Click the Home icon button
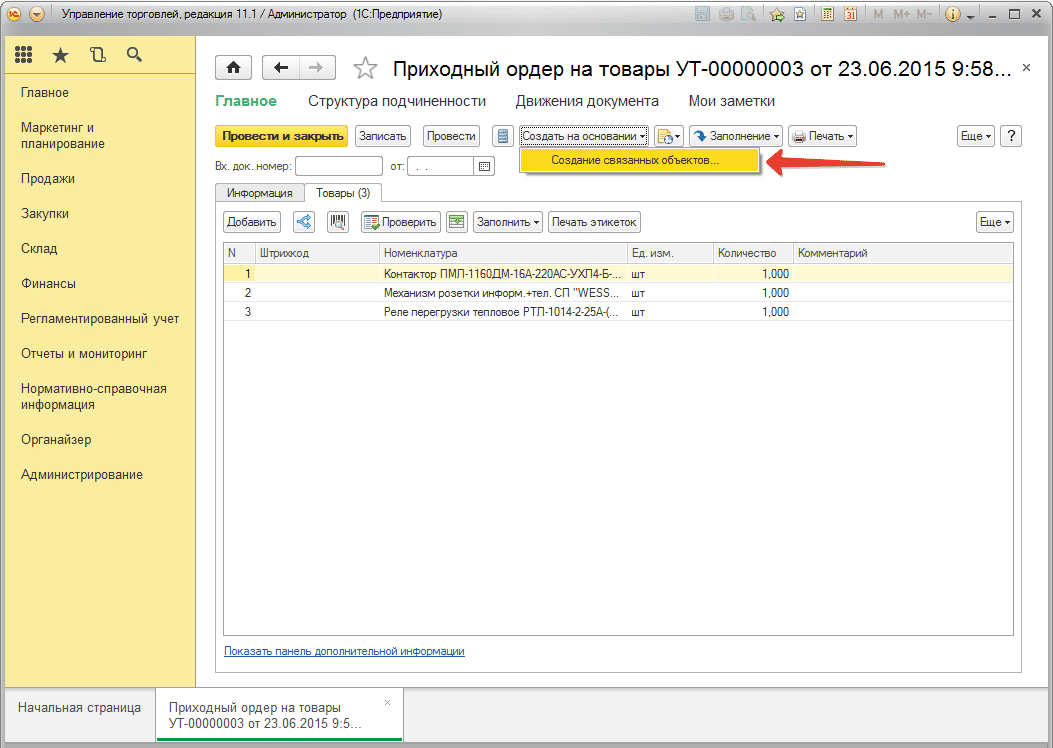This screenshot has width=1053, height=748. (234, 68)
